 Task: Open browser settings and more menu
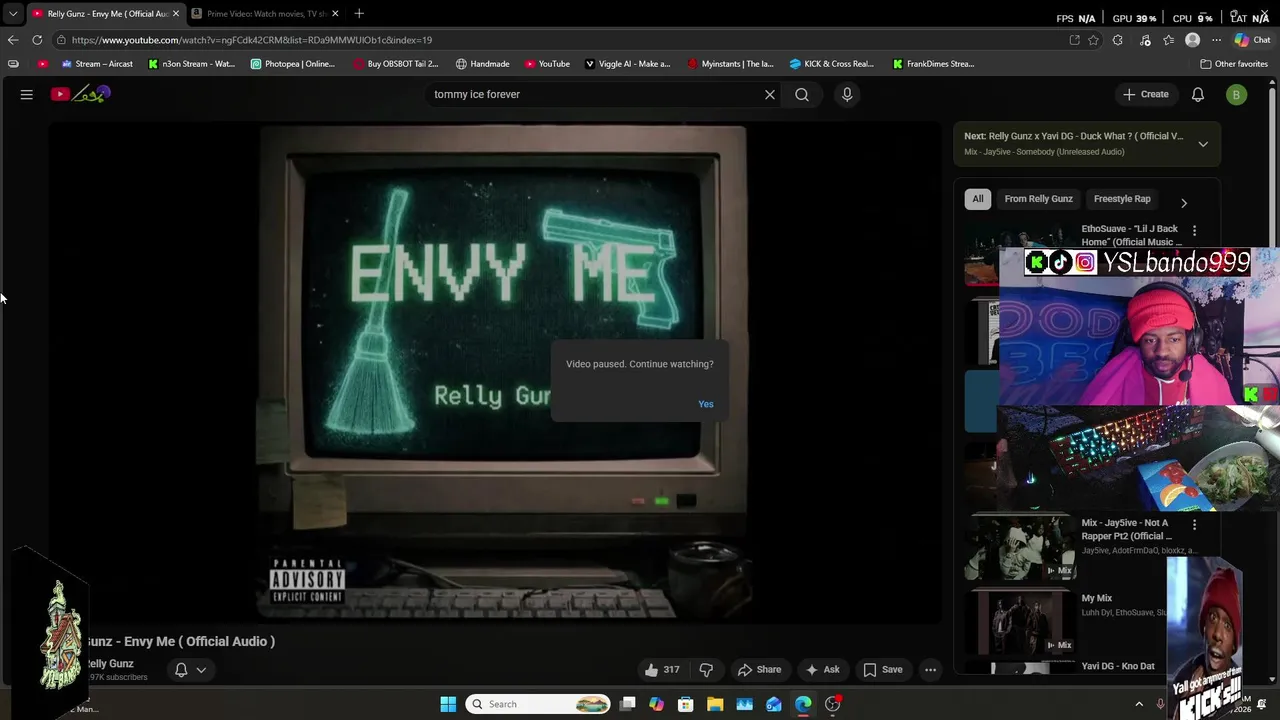point(1216,40)
